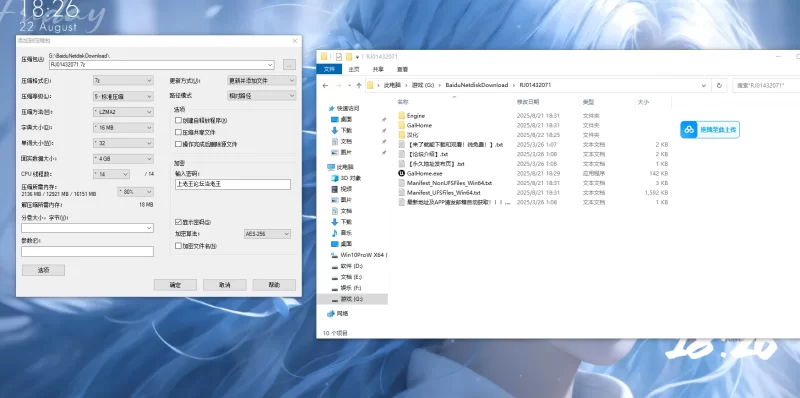Screen dimensions: 800x398
Task: Open the 16 MB dictionary size dropdown
Action: (123, 127)
